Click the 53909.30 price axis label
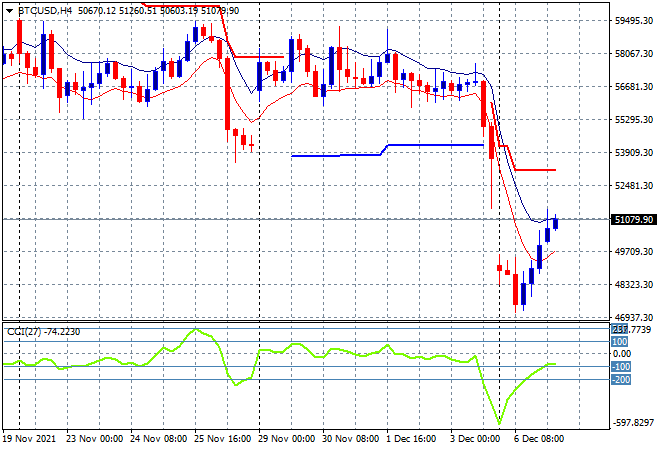Viewport: 660px width, 450px height. click(634, 153)
